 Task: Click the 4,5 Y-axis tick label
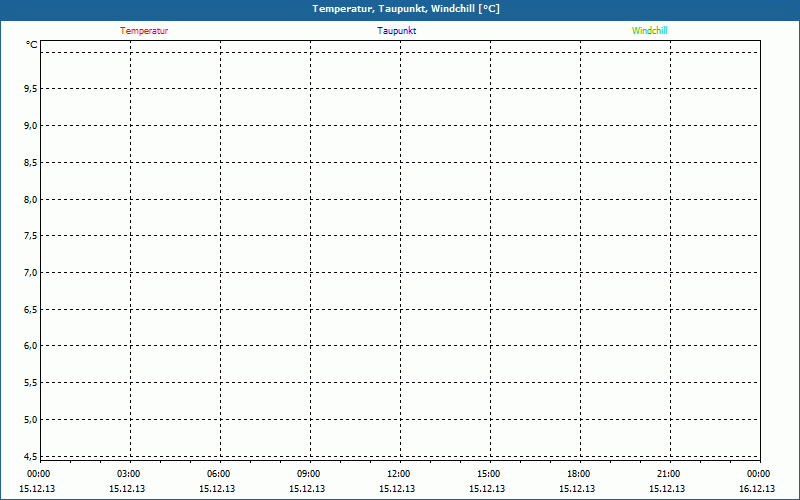pyautogui.click(x=30, y=456)
